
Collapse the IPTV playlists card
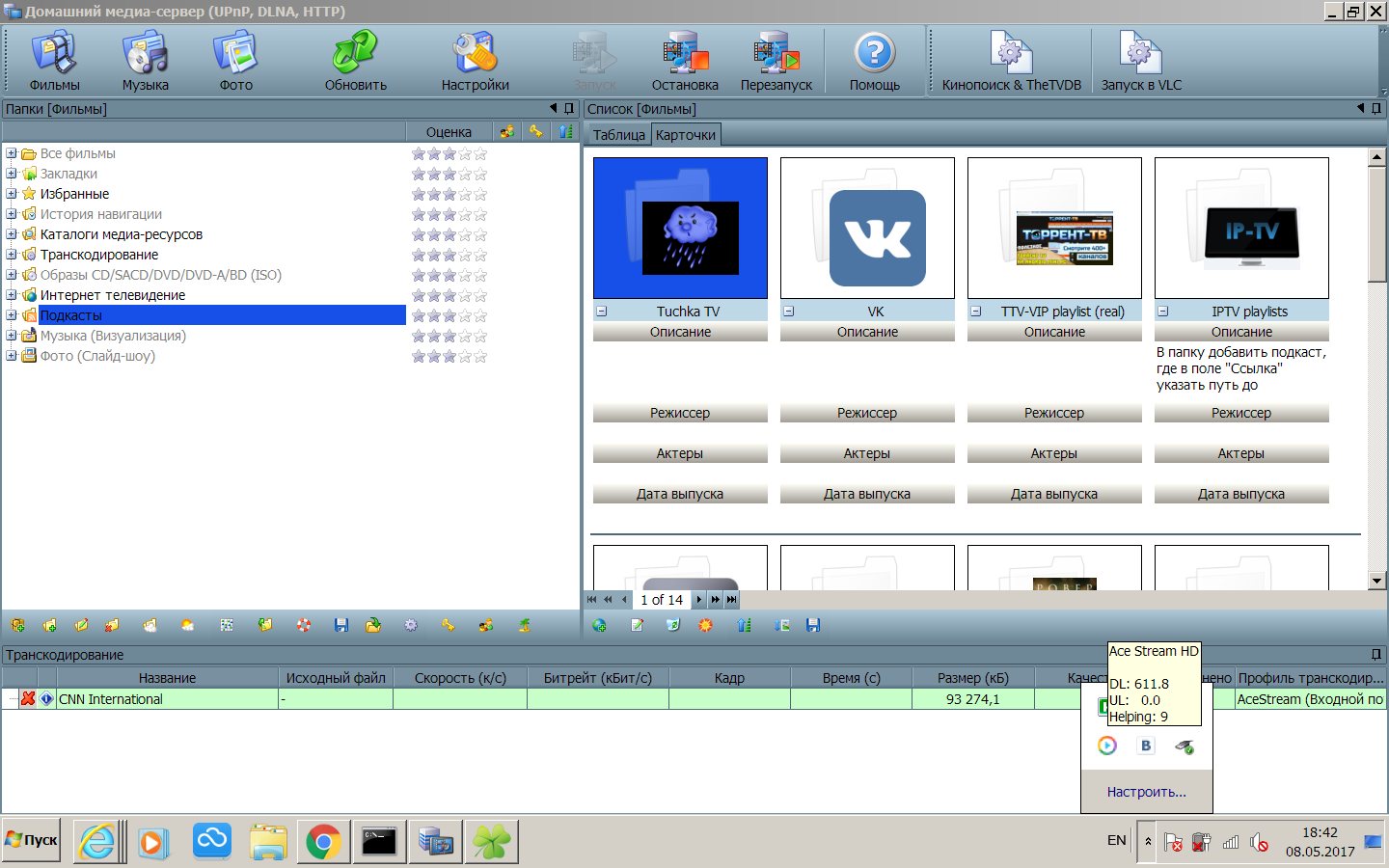point(1162,312)
